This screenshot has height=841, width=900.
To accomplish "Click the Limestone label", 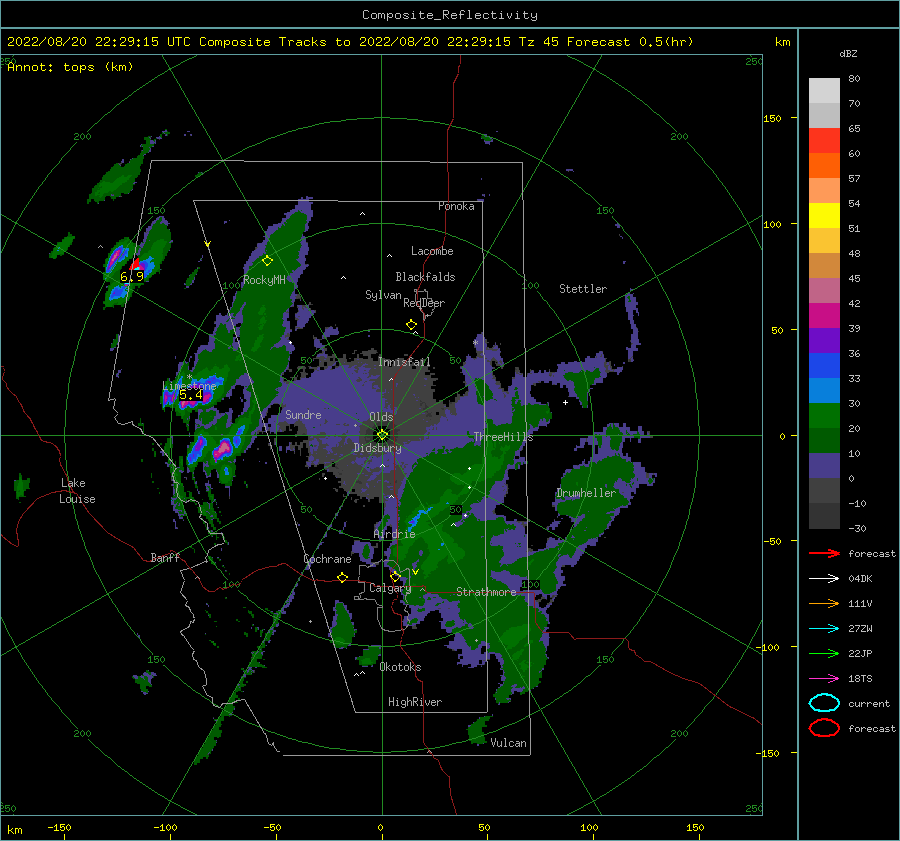I will click(x=189, y=386).
